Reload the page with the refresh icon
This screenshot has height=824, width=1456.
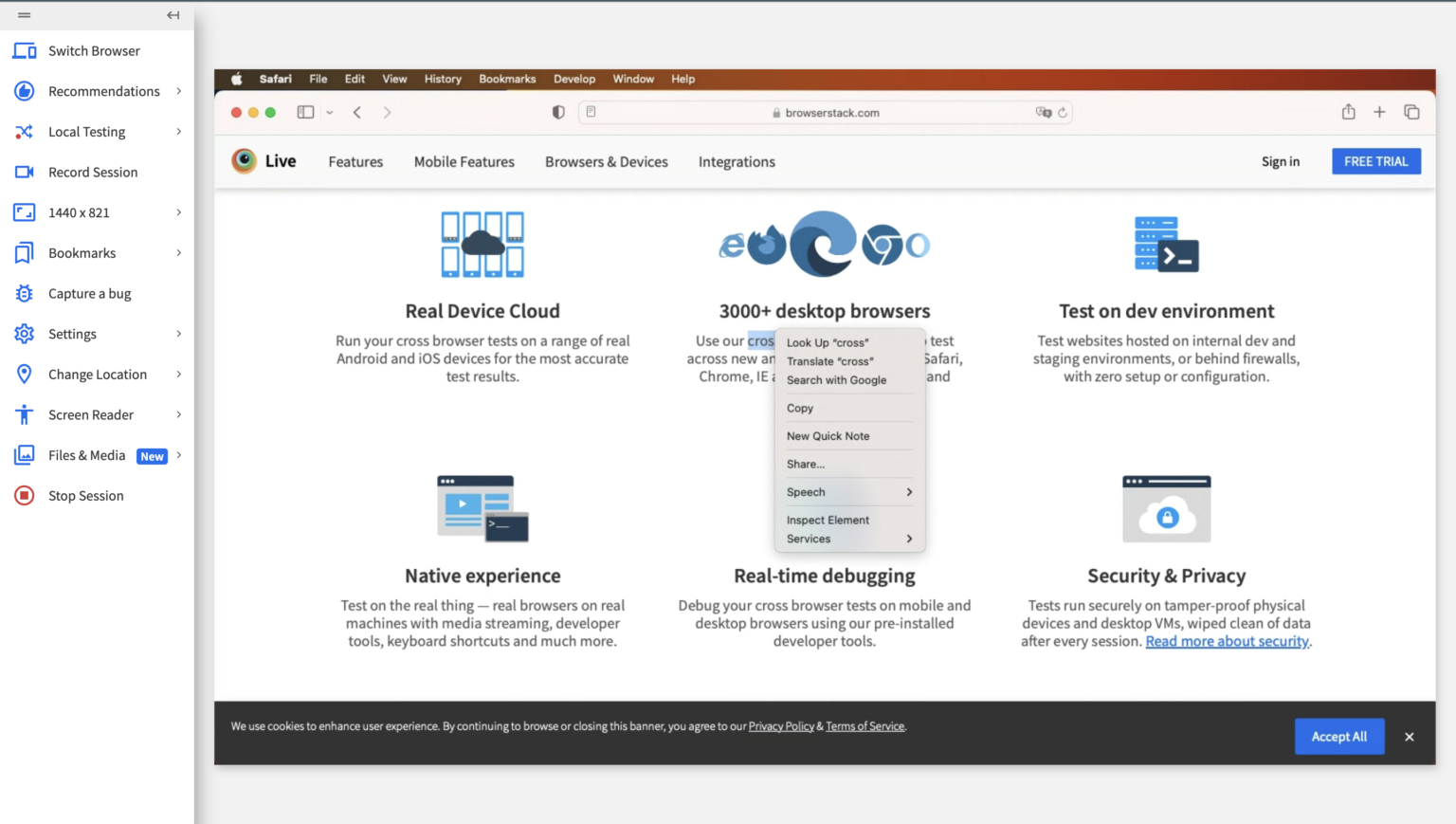1063,112
